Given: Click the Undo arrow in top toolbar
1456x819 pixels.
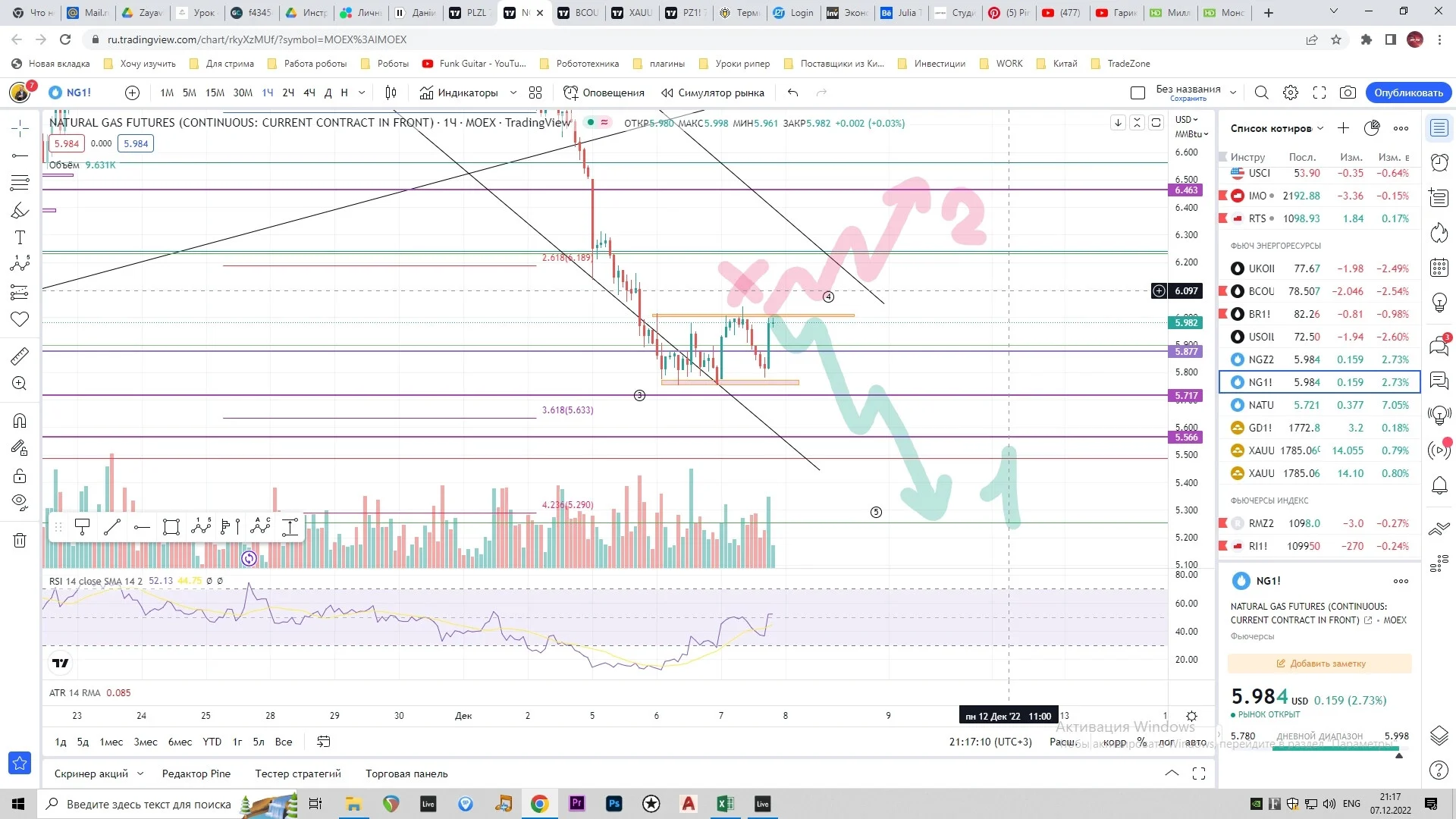Looking at the screenshot, I should [793, 93].
